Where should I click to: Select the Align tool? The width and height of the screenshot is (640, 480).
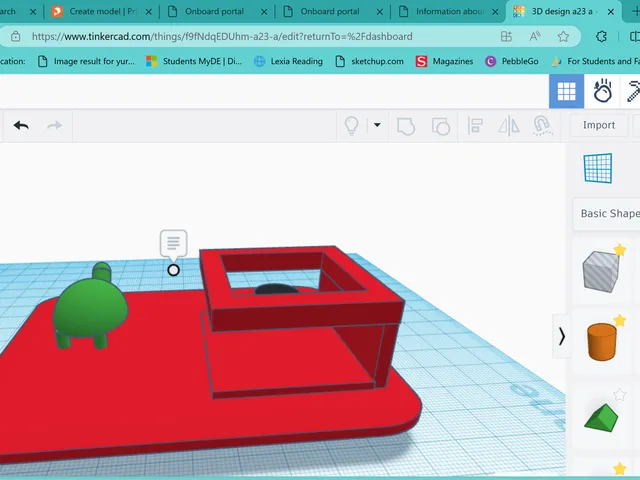(x=475, y=126)
